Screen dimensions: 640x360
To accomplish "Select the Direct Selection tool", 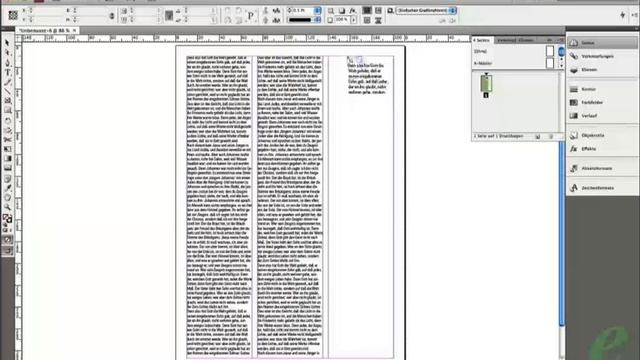I will (7, 53).
